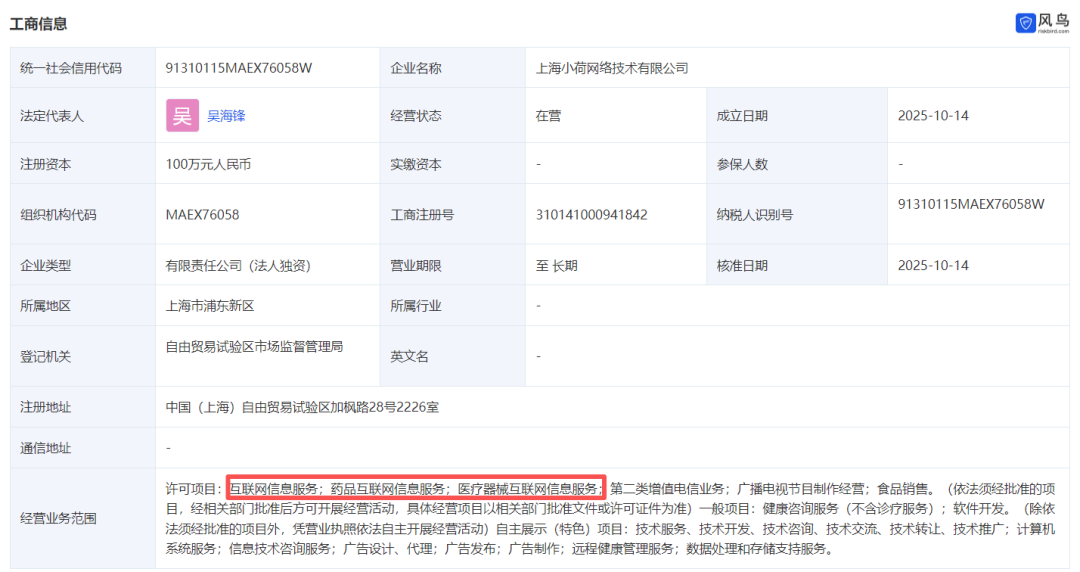Click the 组织机构代码 label cell
The image size is (1080, 572).
pos(83,214)
